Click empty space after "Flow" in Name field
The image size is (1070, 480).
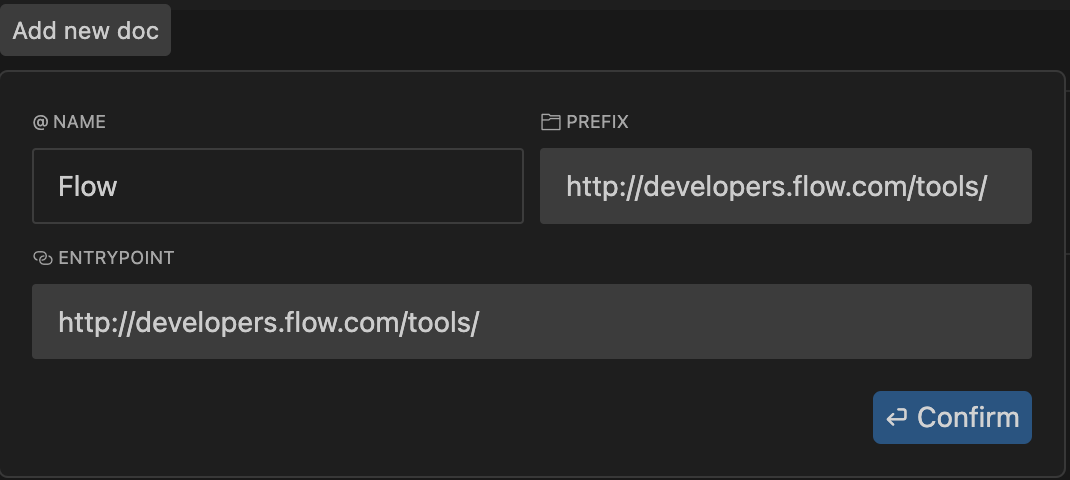click(x=320, y=186)
